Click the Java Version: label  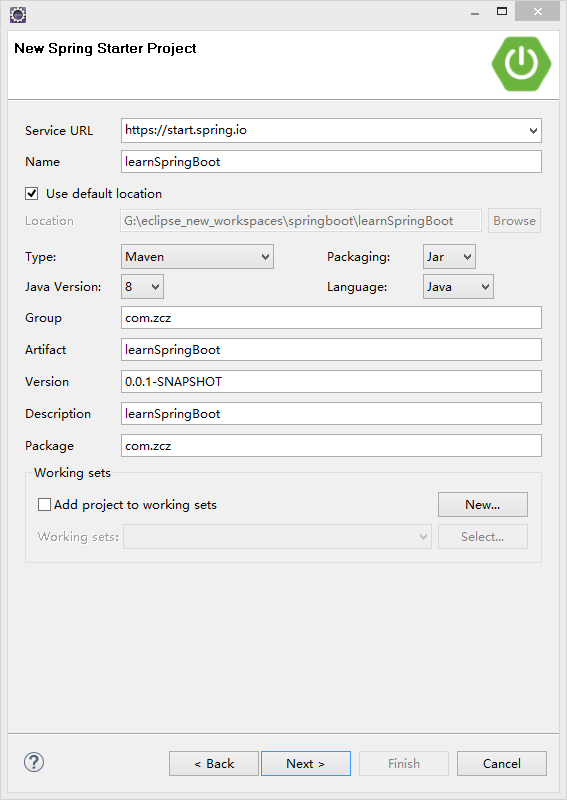coord(63,287)
